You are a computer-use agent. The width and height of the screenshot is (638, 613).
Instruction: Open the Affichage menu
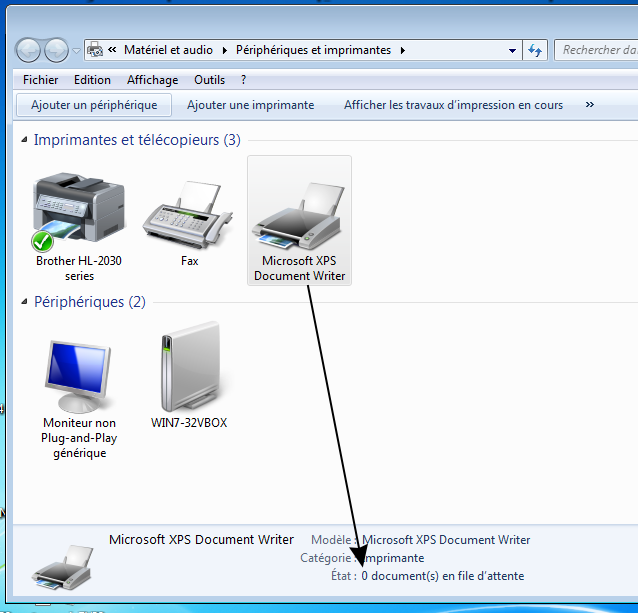point(152,80)
